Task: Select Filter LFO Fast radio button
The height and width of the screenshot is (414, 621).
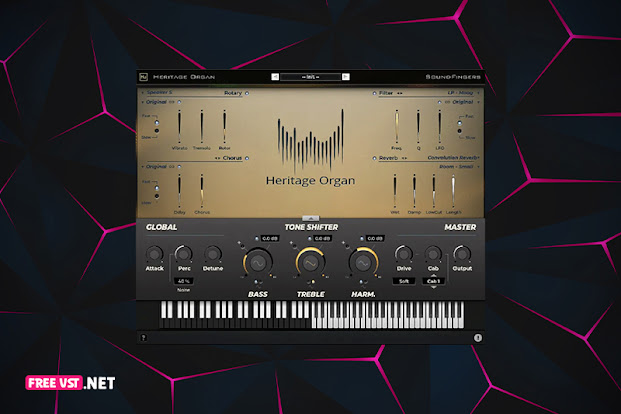Action: click(x=459, y=123)
